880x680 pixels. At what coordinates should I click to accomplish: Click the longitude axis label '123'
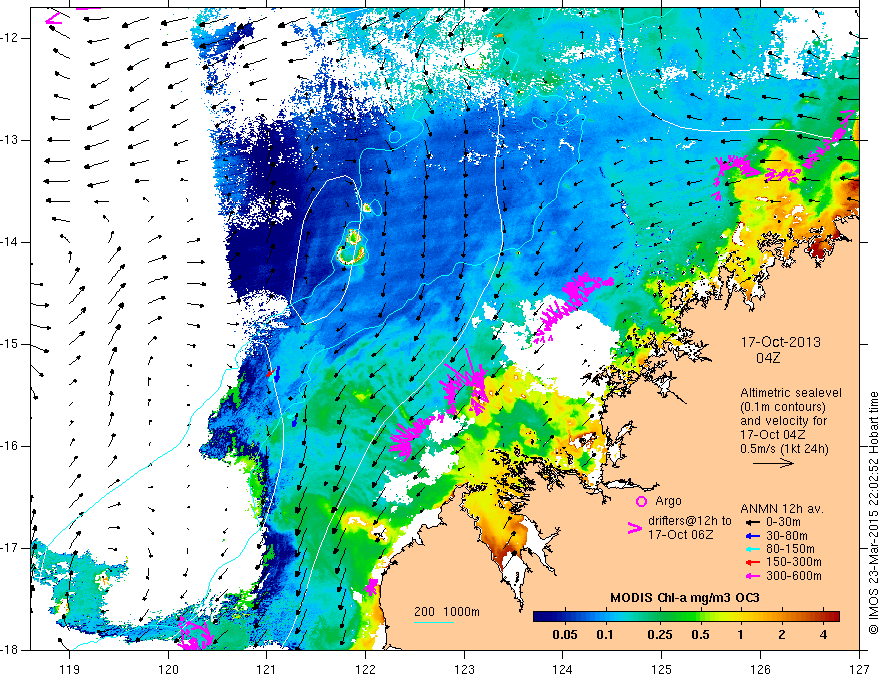tap(464, 669)
